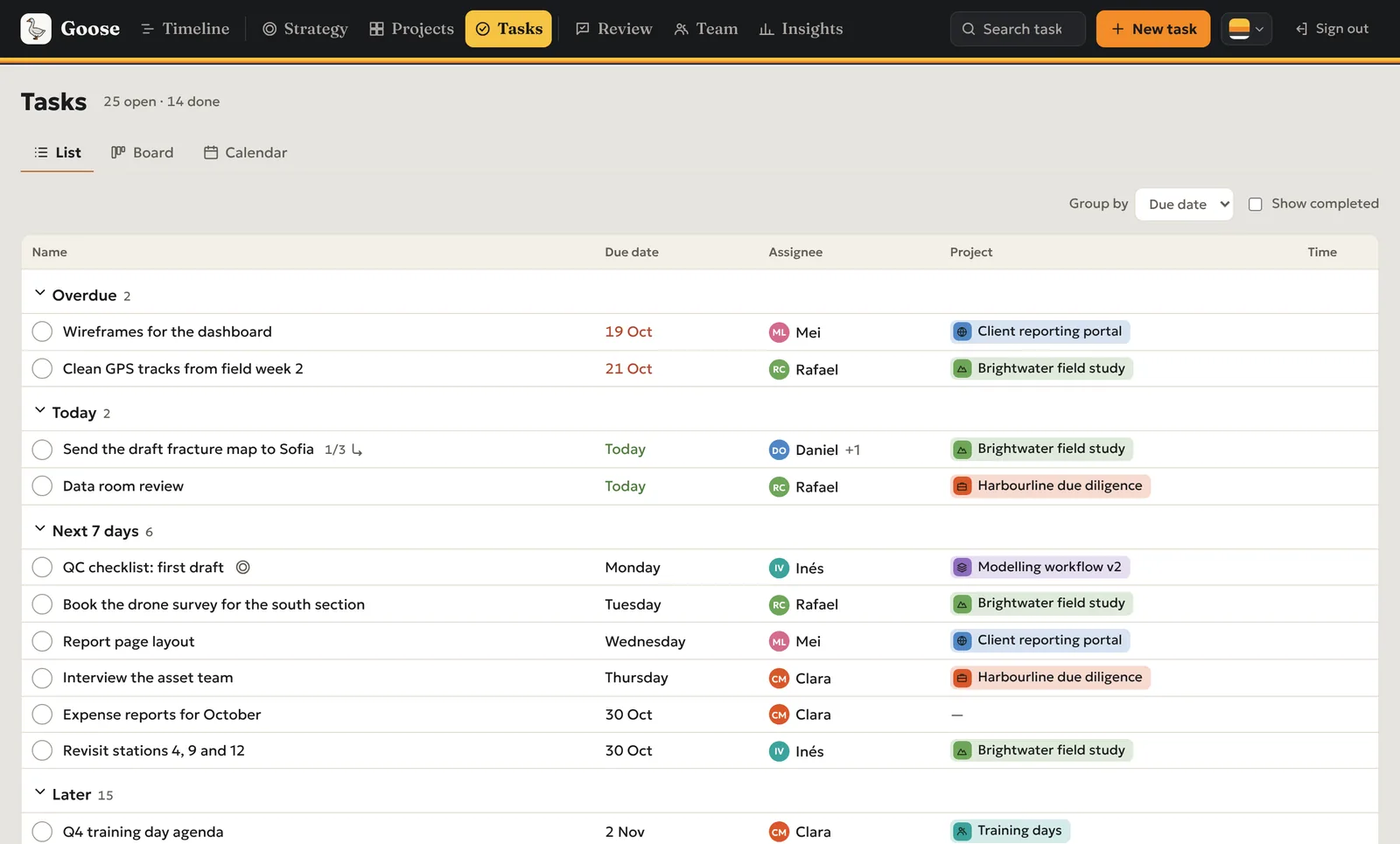Collapse the Later group

point(39,792)
